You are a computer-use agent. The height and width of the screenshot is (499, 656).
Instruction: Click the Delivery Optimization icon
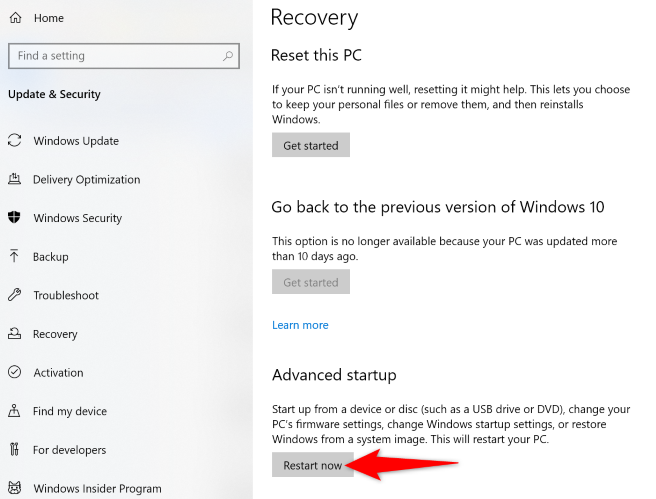click(x=14, y=180)
